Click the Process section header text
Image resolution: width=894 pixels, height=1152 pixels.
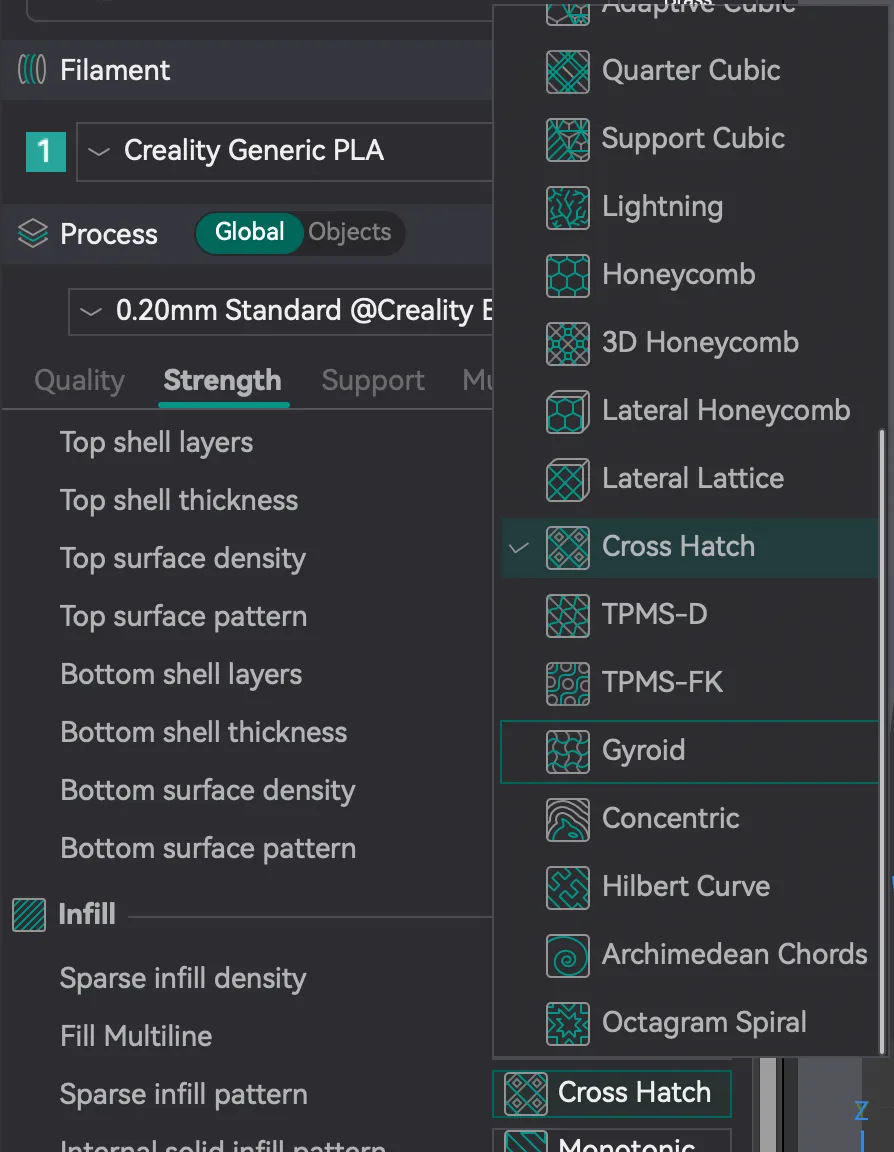[109, 234]
